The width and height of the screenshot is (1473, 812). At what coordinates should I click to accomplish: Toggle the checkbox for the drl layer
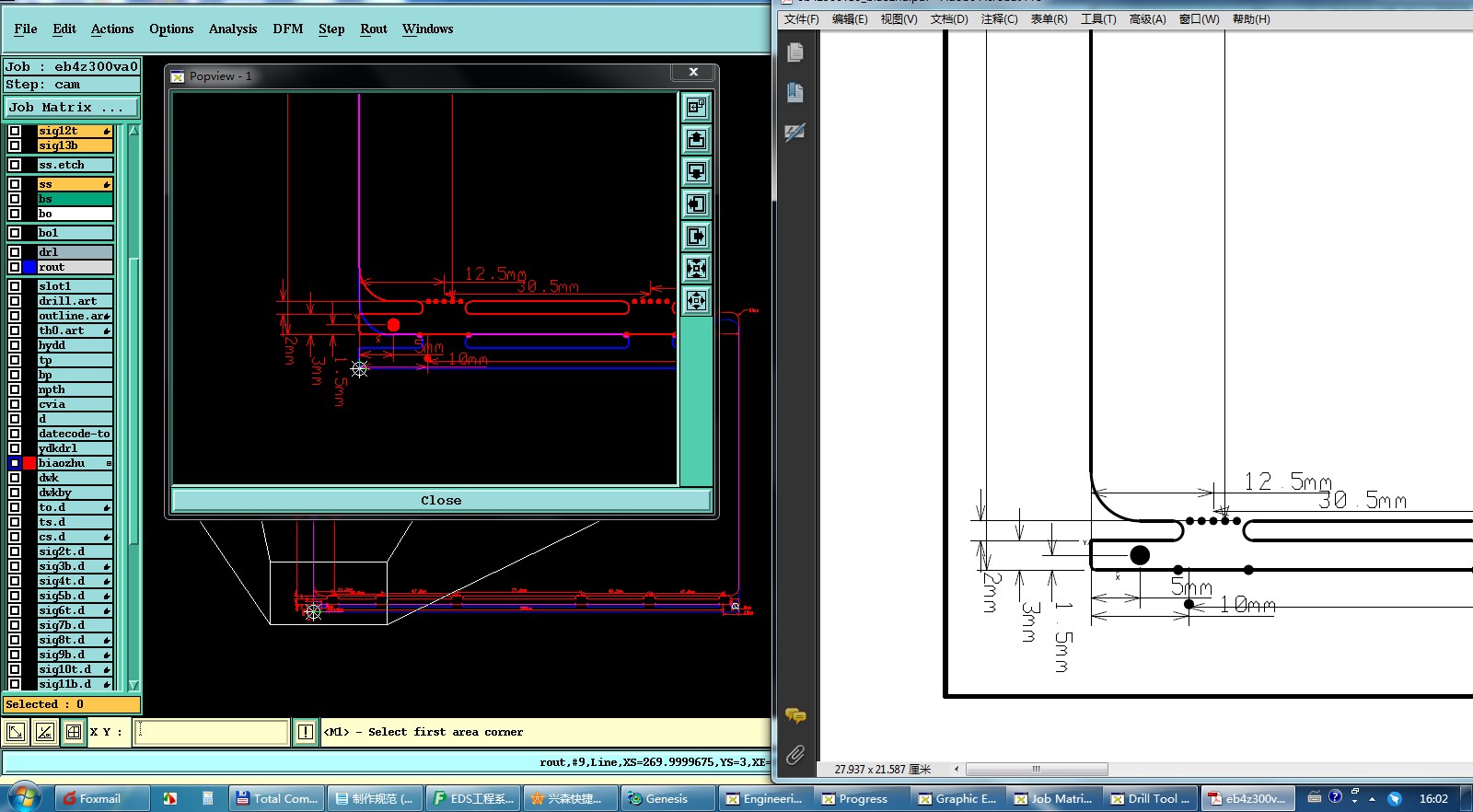tap(15, 252)
